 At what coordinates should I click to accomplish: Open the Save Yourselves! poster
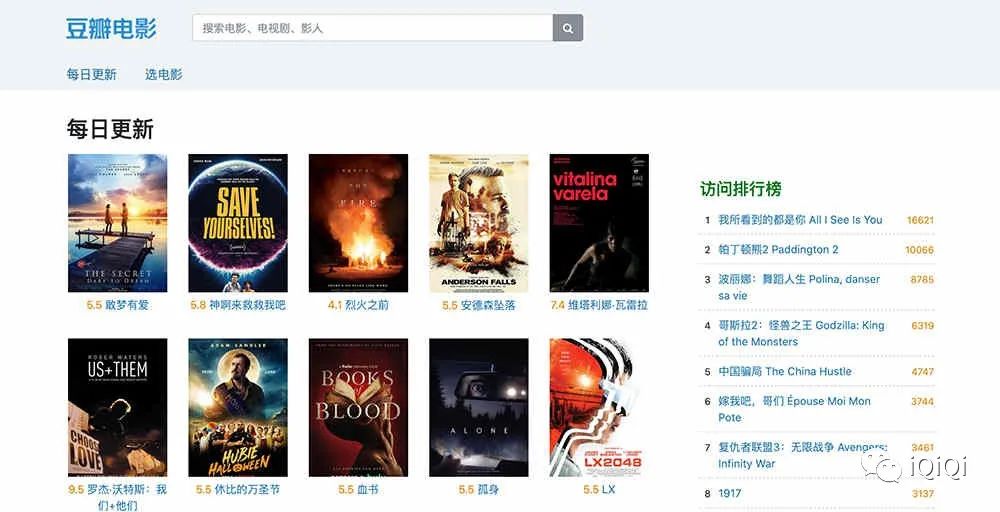[x=238, y=223]
